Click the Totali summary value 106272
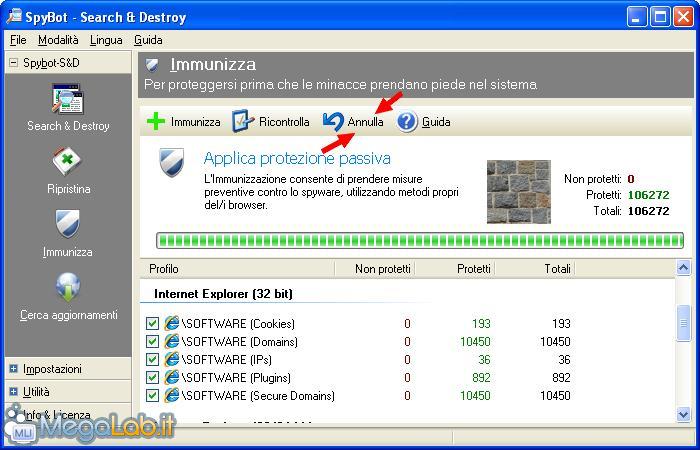The height and width of the screenshot is (450, 700). click(x=649, y=211)
